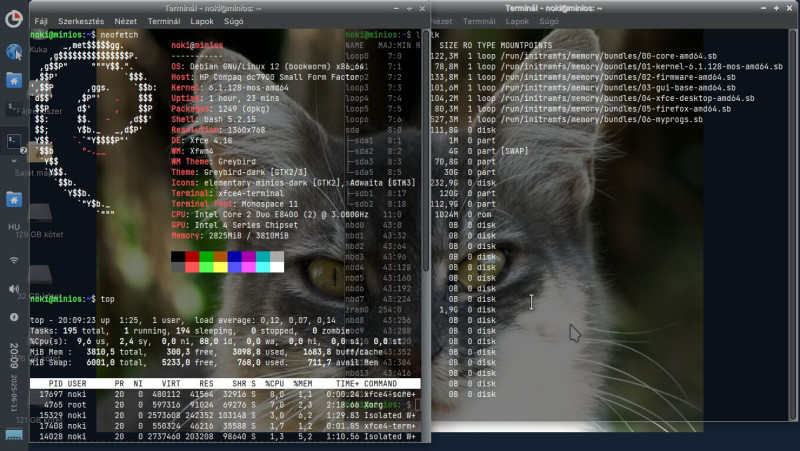The height and width of the screenshot is (451, 800).
Task: Click the '232,9G 0 disk' row
Action: [463, 183]
